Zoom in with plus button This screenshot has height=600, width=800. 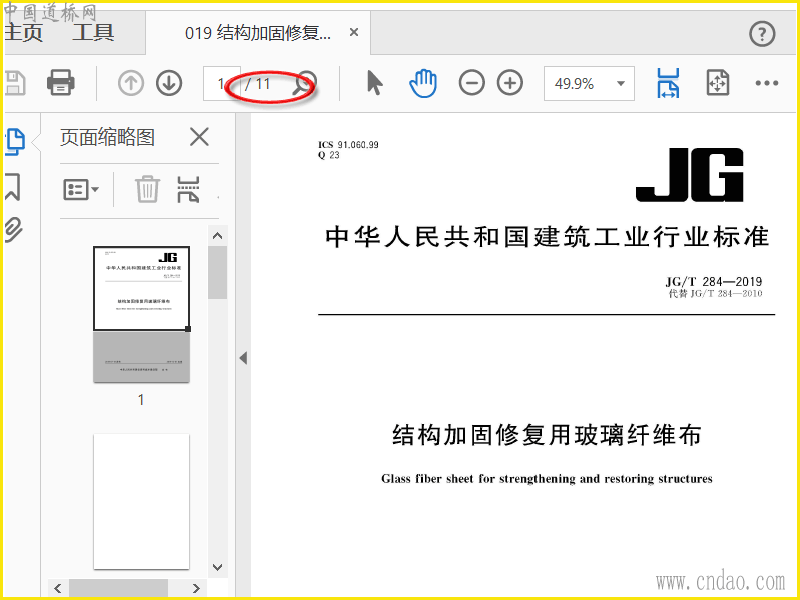coord(510,83)
